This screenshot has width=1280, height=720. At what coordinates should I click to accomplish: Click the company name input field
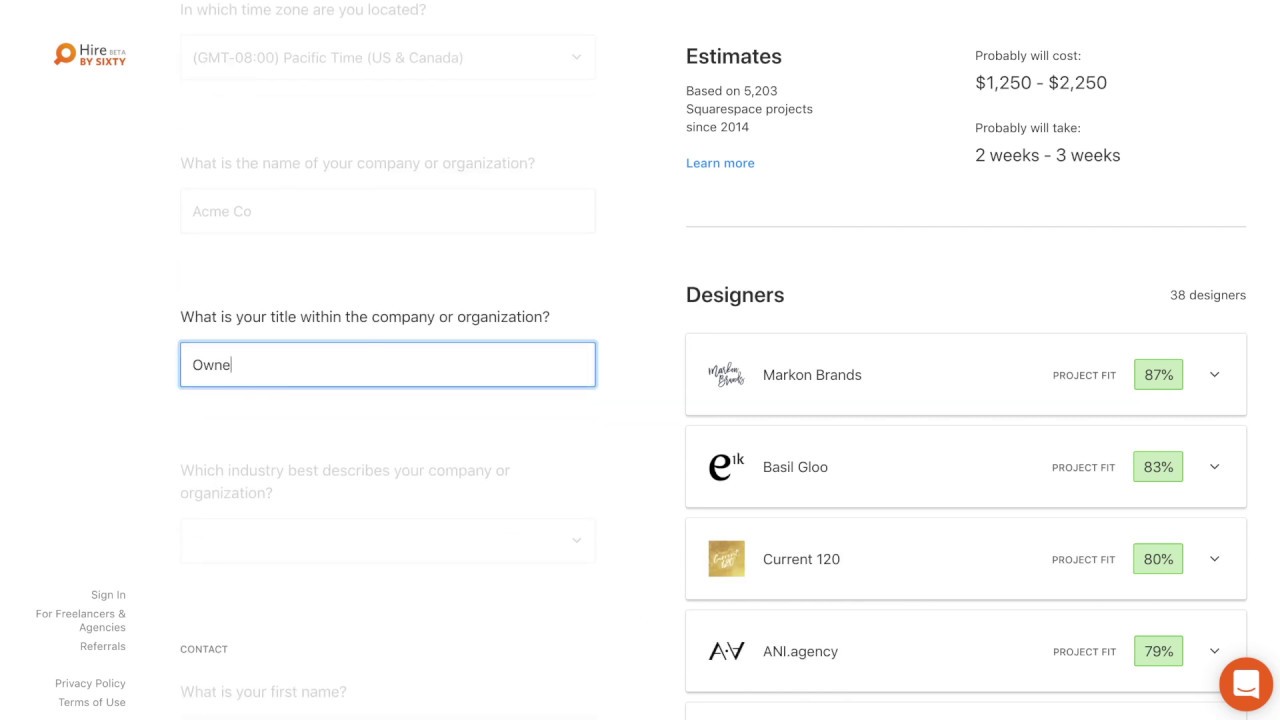click(x=387, y=212)
